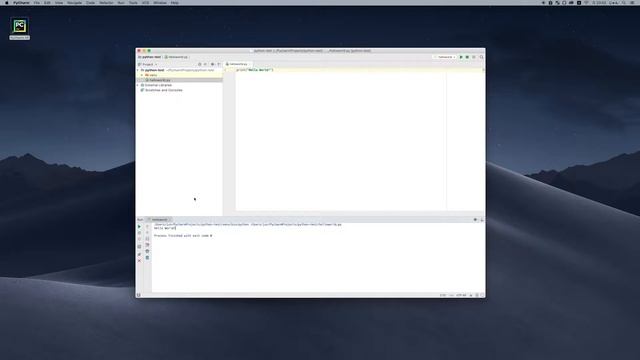Click the collapse all icon in Project panel
Screen dimensions: 640x360
205,64
